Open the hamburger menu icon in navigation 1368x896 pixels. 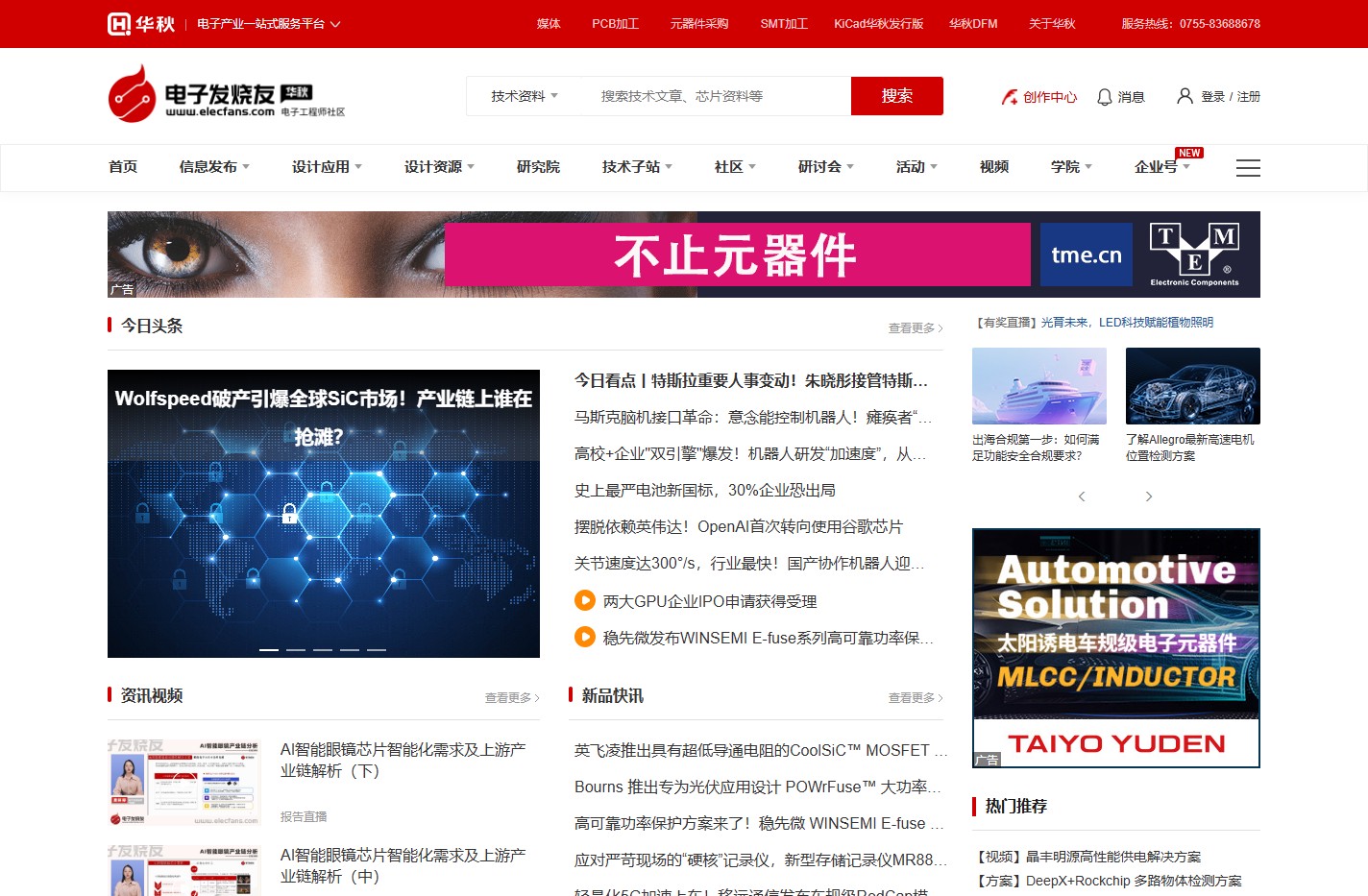pyautogui.click(x=1248, y=168)
